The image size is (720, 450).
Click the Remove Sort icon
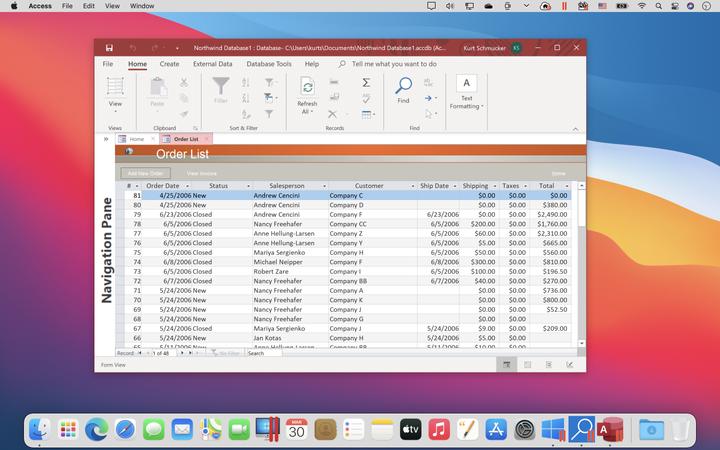coord(246,114)
